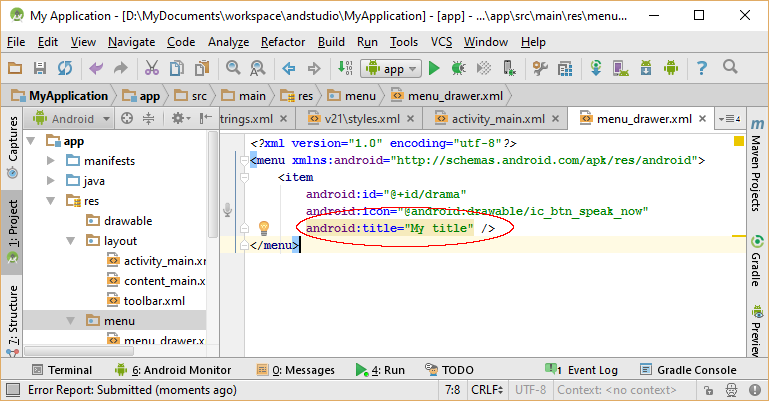Click the Undo arrow icon

[96, 68]
